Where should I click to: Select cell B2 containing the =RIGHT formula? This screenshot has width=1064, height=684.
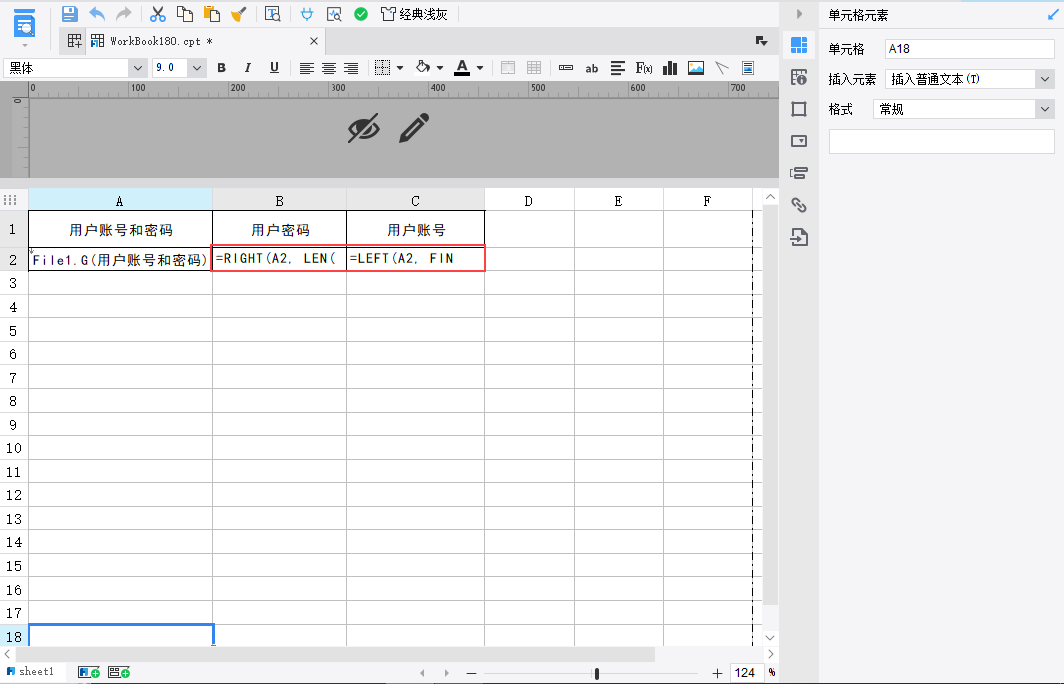click(x=279, y=259)
